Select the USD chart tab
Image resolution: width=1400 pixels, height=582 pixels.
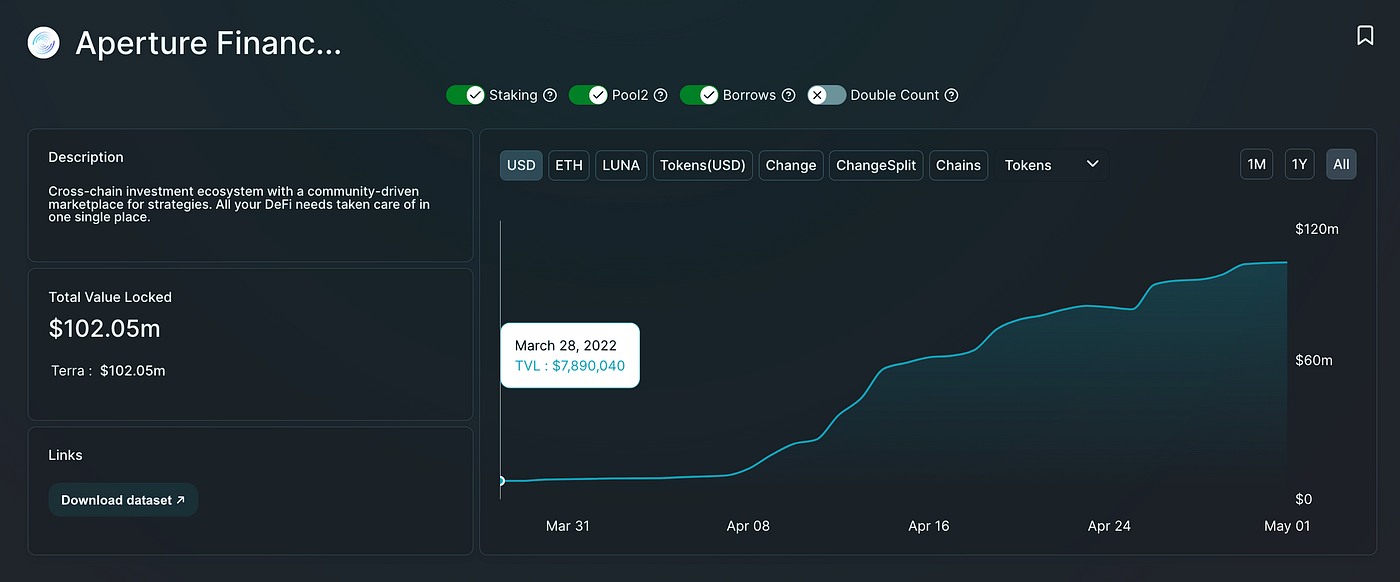(x=521, y=165)
